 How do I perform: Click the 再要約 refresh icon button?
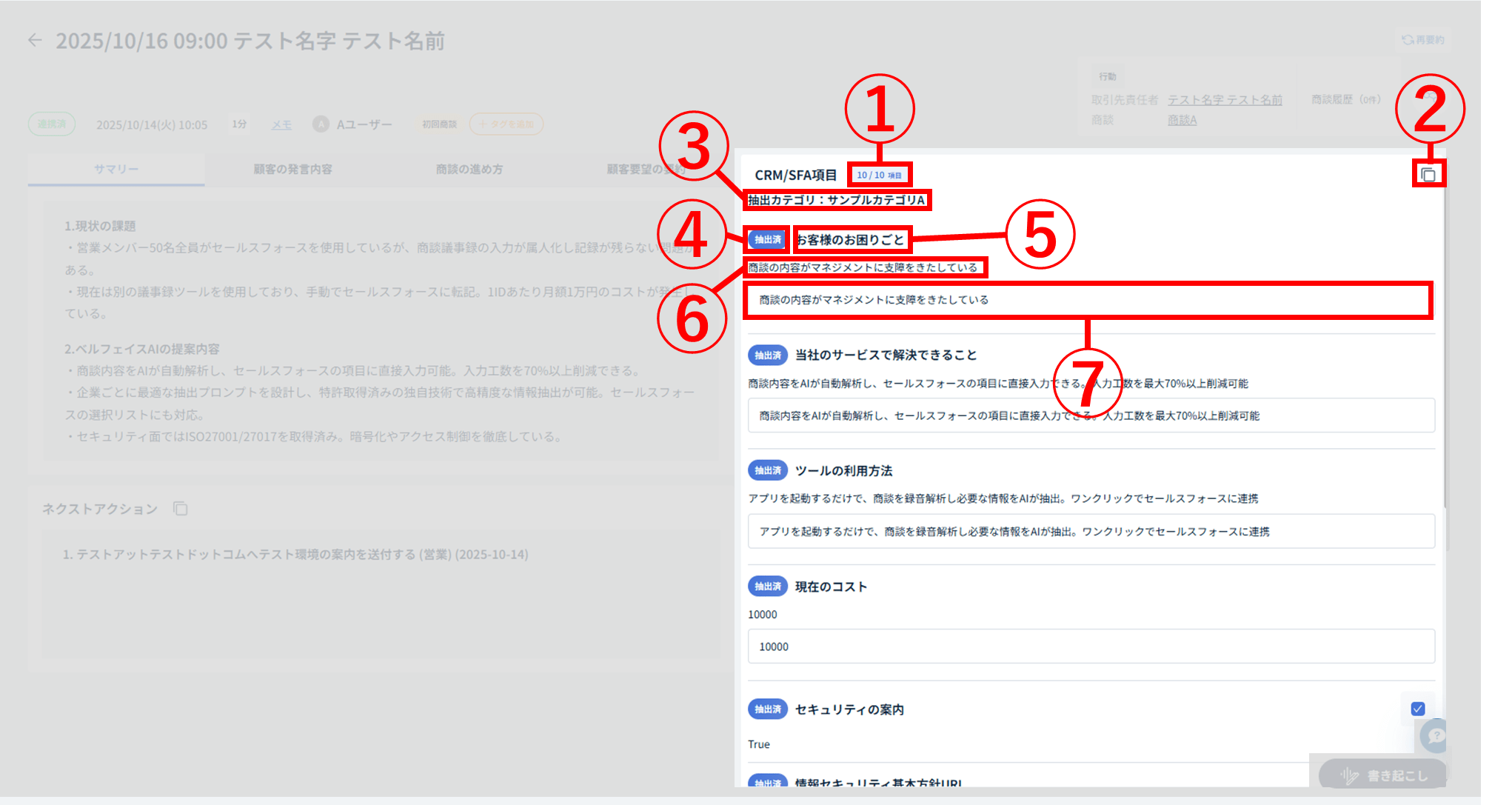point(1422,40)
